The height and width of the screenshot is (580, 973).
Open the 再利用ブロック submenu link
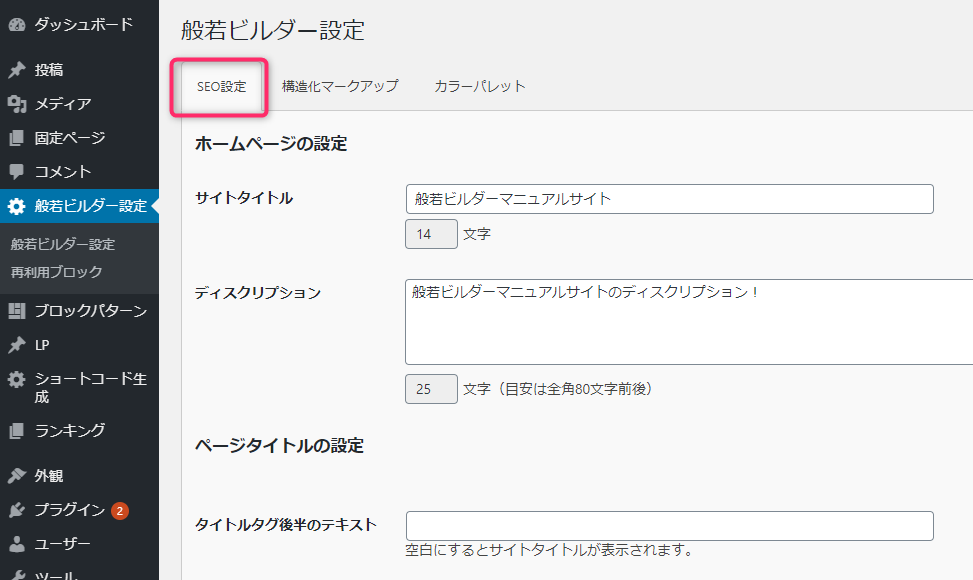(x=56, y=272)
